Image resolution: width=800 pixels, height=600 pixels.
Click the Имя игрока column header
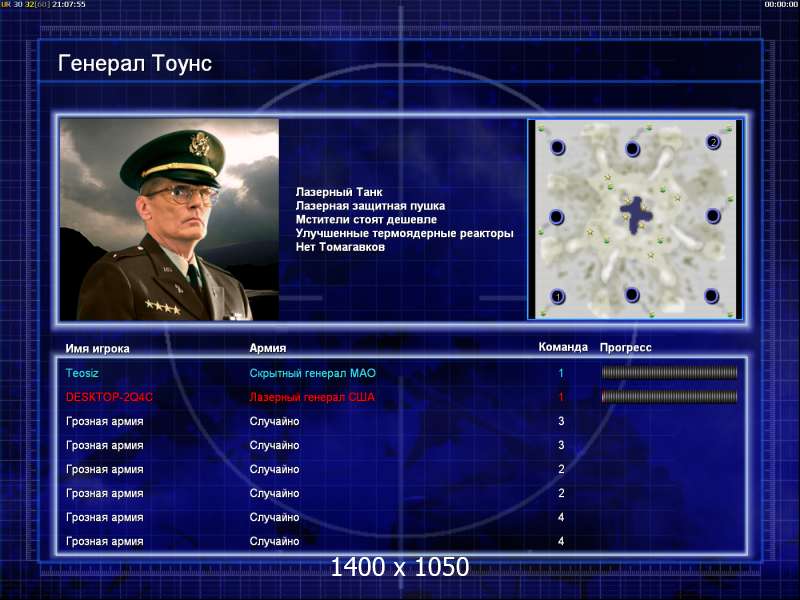97,348
